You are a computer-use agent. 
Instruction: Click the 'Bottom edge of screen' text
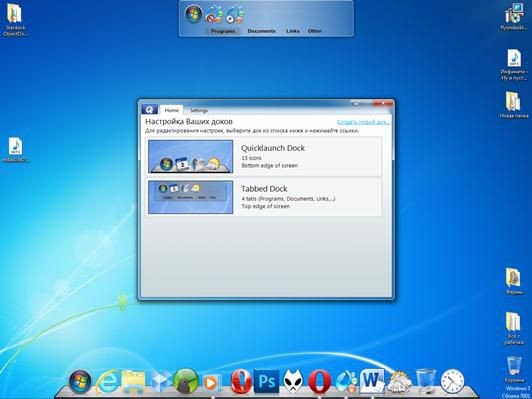[x=270, y=166]
